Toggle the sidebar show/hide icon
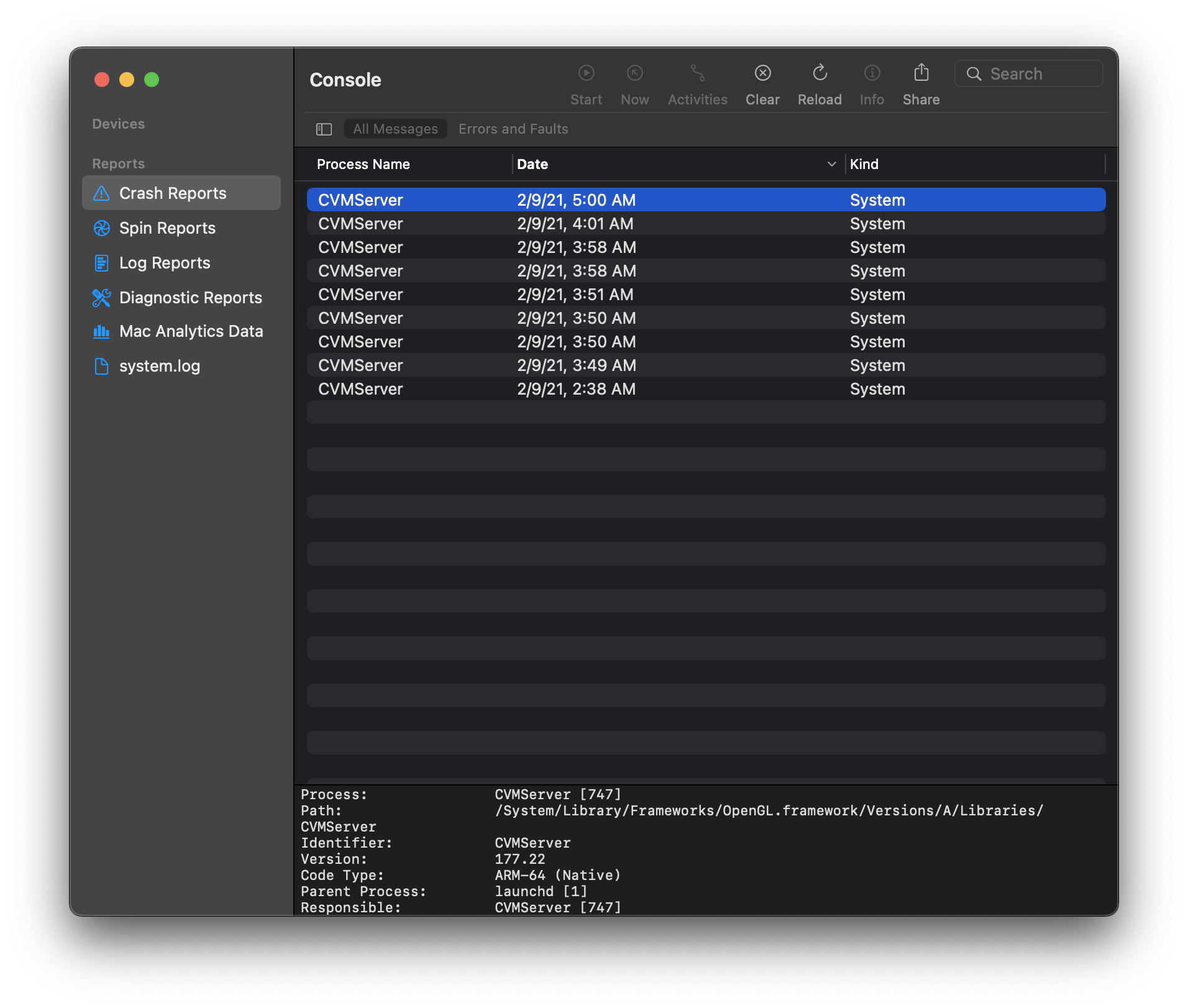 (324, 129)
